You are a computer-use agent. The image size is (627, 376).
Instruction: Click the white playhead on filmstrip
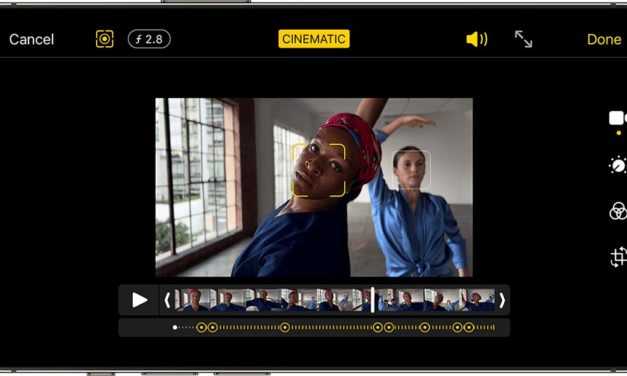click(x=373, y=300)
